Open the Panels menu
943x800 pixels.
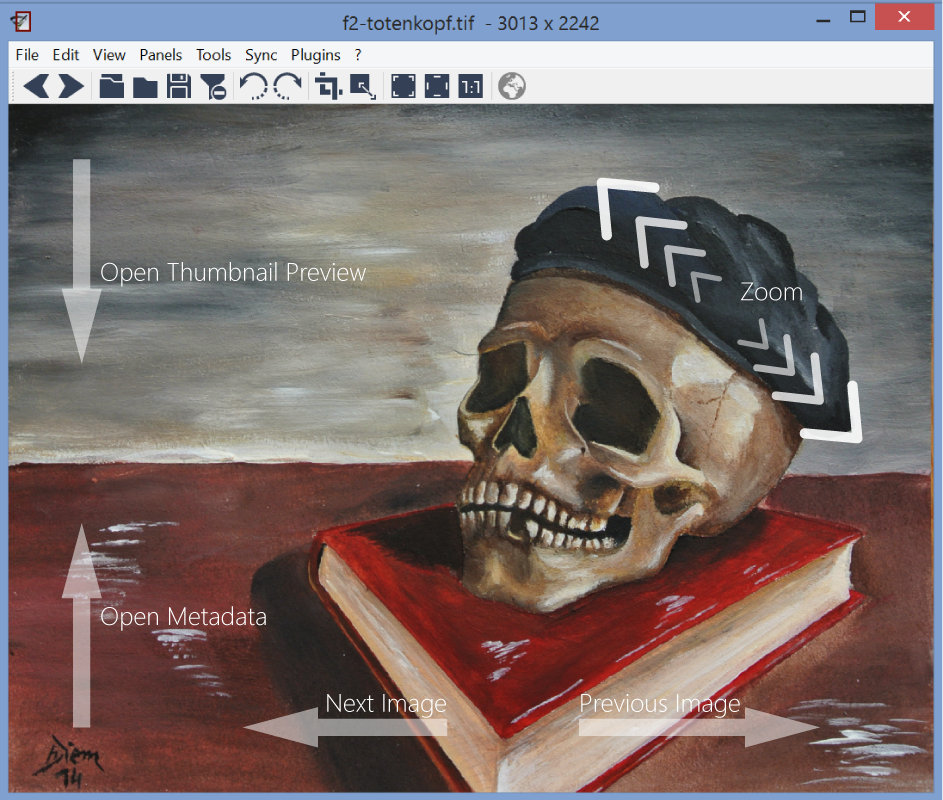tap(161, 55)
